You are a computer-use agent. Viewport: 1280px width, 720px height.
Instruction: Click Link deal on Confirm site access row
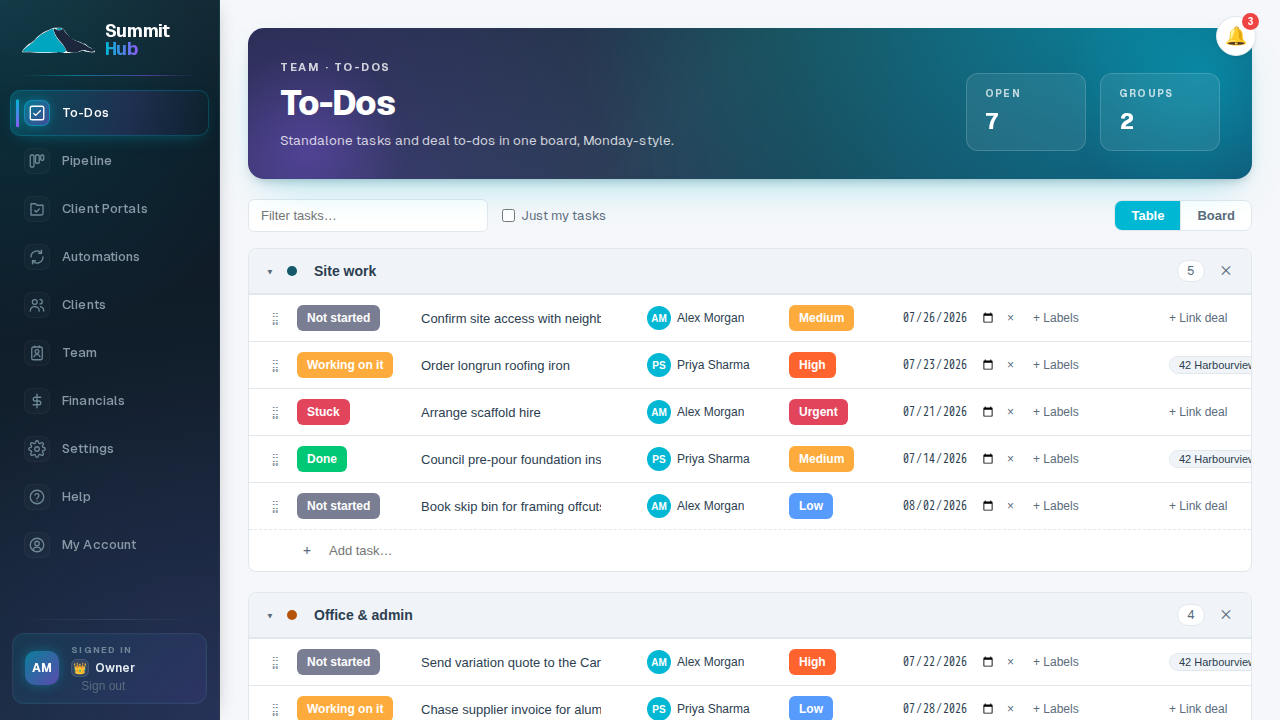pos(1198,318)
